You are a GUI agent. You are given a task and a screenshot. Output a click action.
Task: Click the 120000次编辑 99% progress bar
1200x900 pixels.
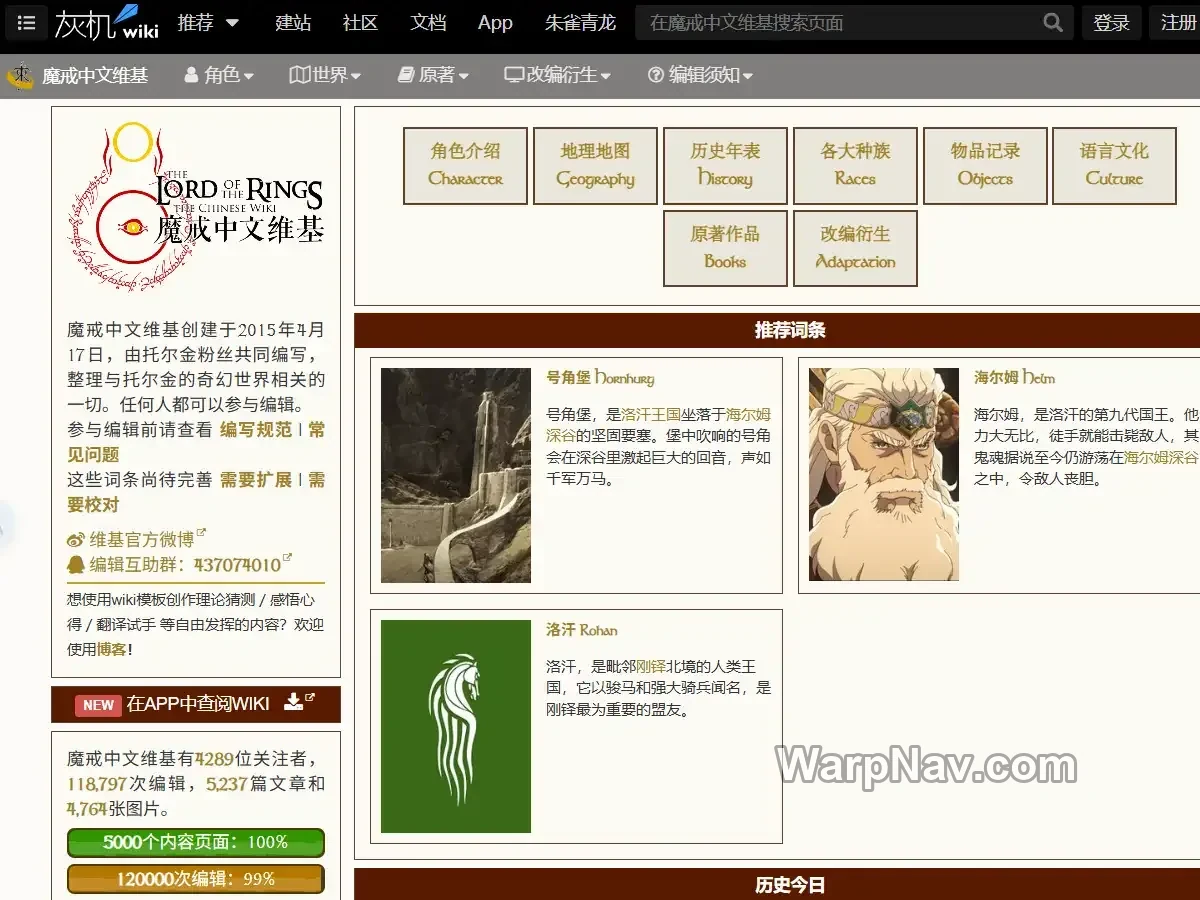pos(196,879)
